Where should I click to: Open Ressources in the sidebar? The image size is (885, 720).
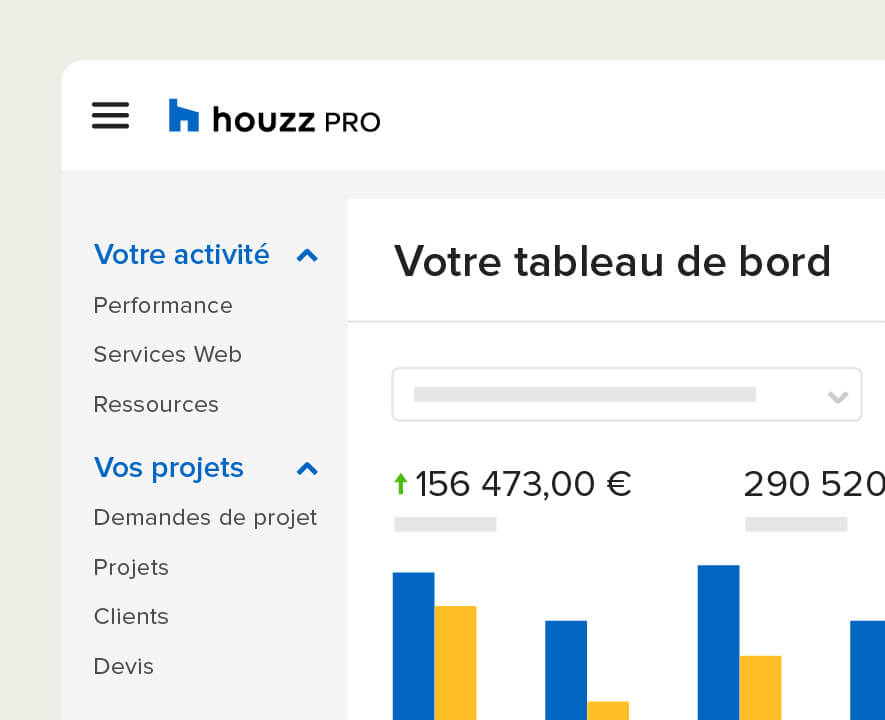pyautogui.click(x=156, y=404)
